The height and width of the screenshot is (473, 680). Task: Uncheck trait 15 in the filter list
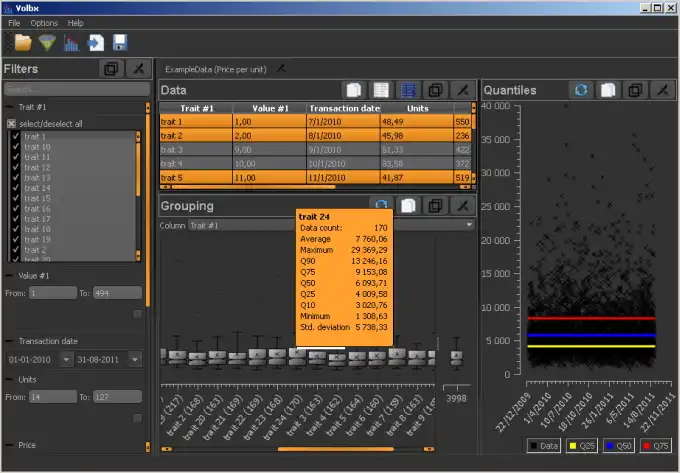[16, 199]
